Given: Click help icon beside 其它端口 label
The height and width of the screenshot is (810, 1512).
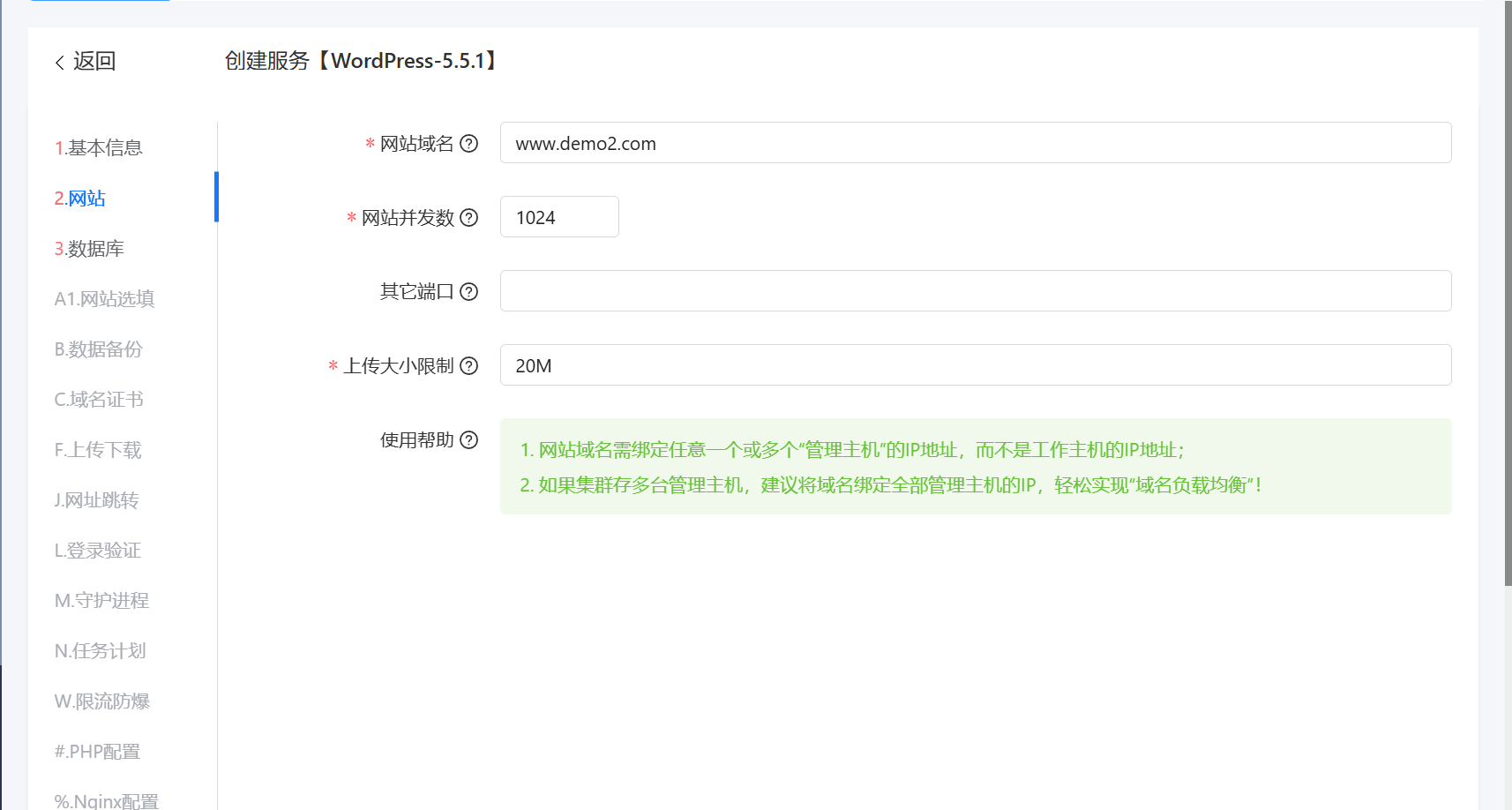Looking at the screenshot, I should pos(469,291).
